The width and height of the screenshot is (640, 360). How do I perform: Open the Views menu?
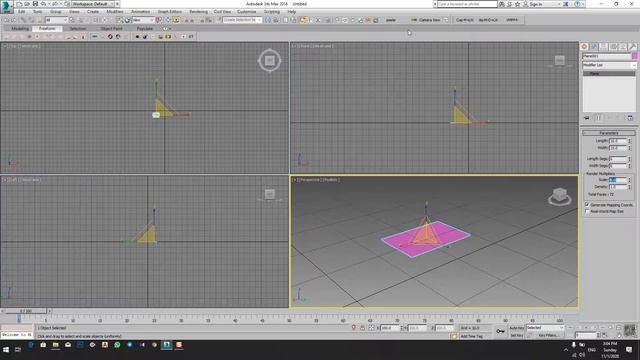pyautogui.click(x=74, y=11)
